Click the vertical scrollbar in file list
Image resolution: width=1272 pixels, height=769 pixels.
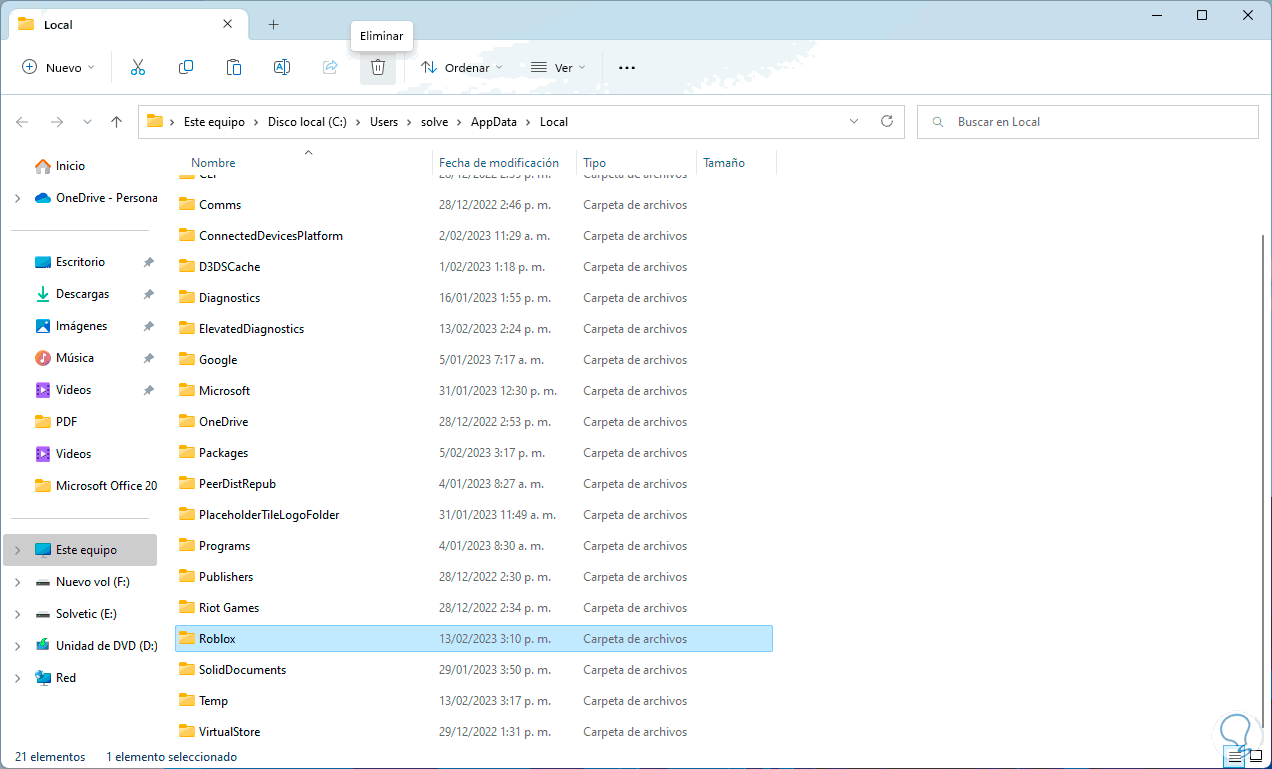(x=1262, y=450)
